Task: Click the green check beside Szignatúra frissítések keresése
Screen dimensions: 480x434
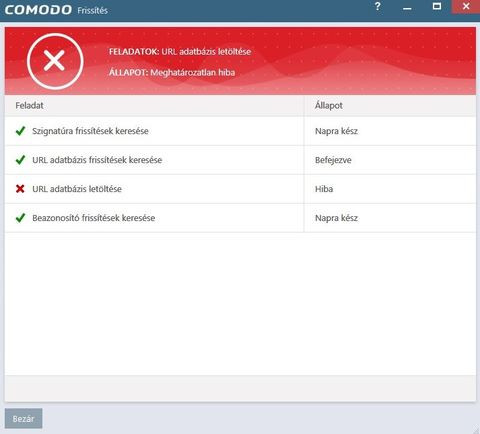Action: pyautogui.click(x=20, y=131)
